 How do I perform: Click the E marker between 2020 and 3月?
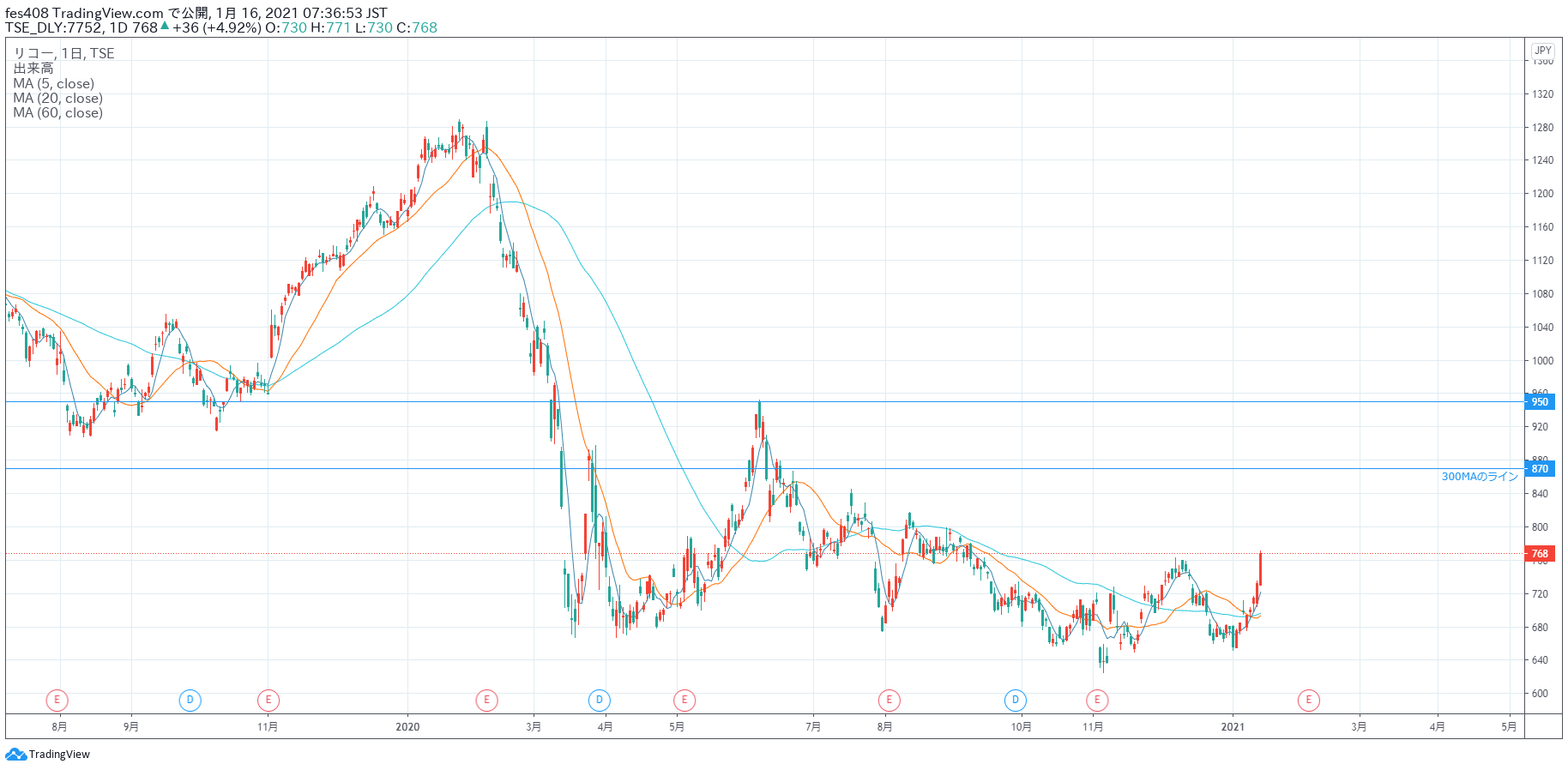(486, 701)
